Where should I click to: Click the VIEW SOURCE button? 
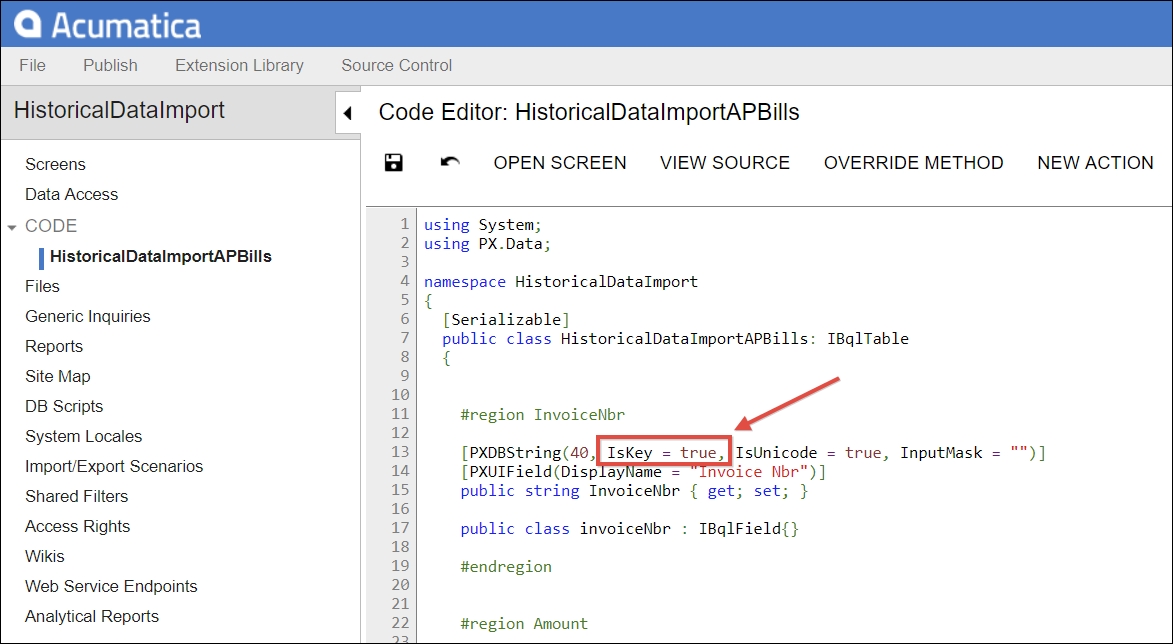tap(725, 162)
